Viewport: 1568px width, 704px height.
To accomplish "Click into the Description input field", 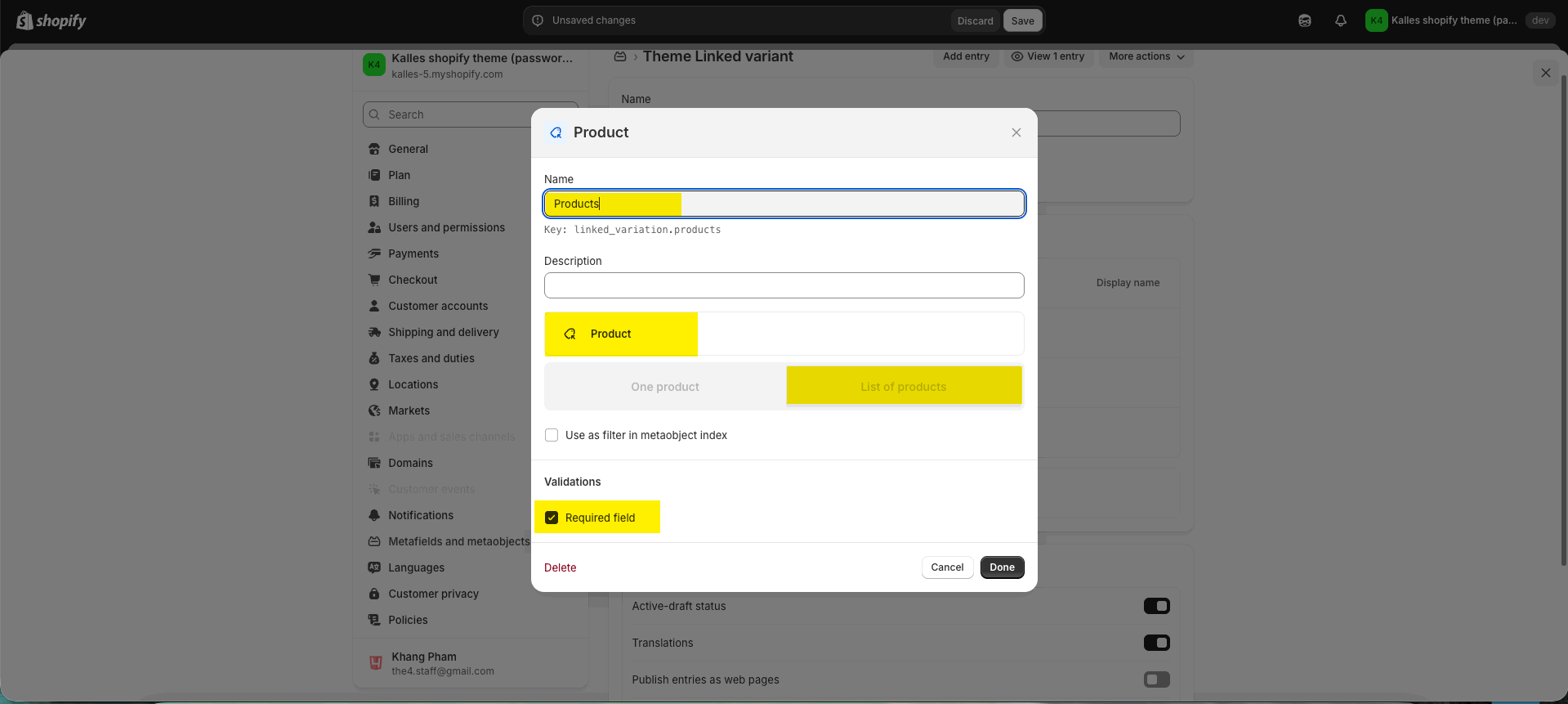I will tap(784, 285).
